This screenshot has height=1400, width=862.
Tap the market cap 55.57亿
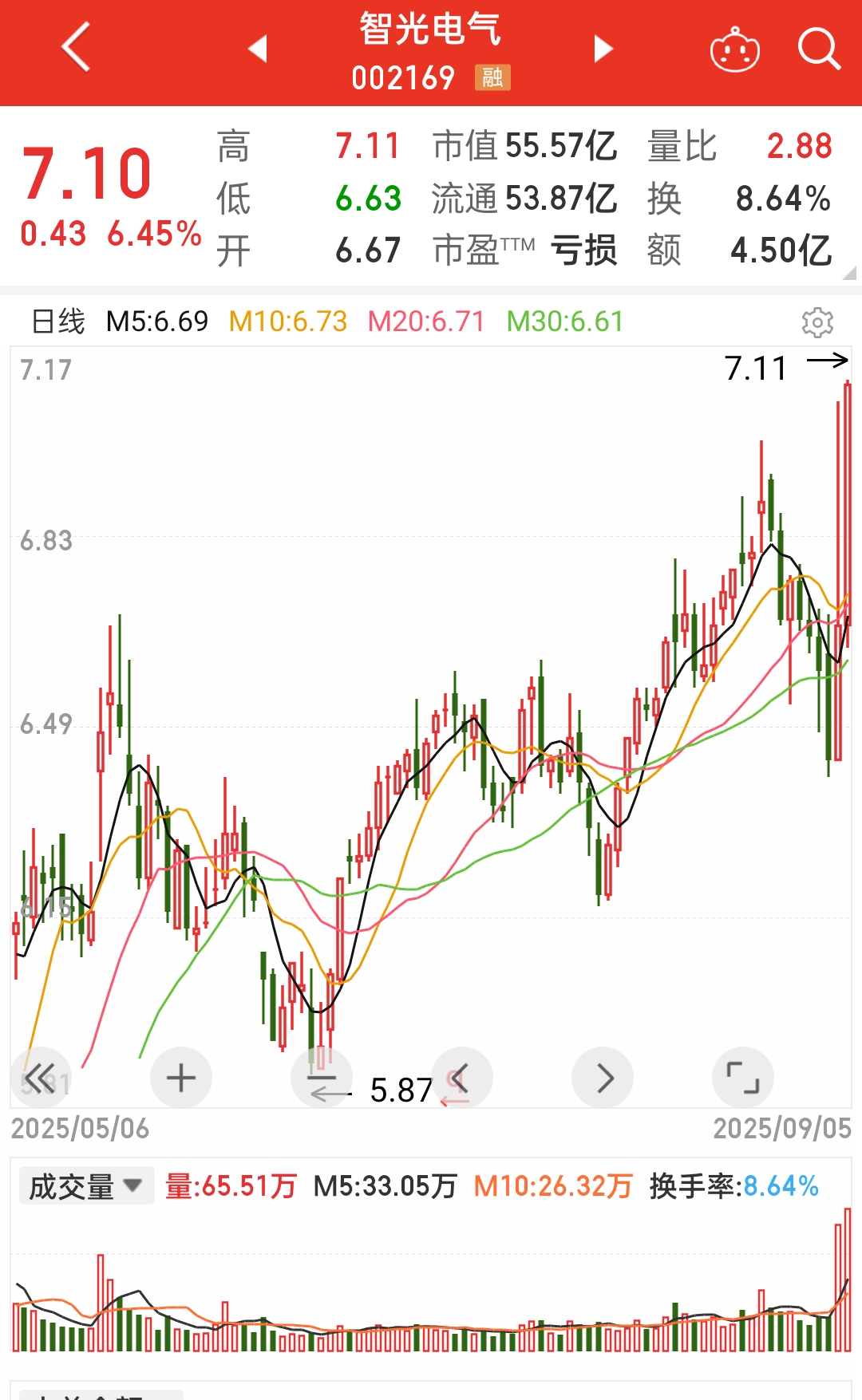561,146
